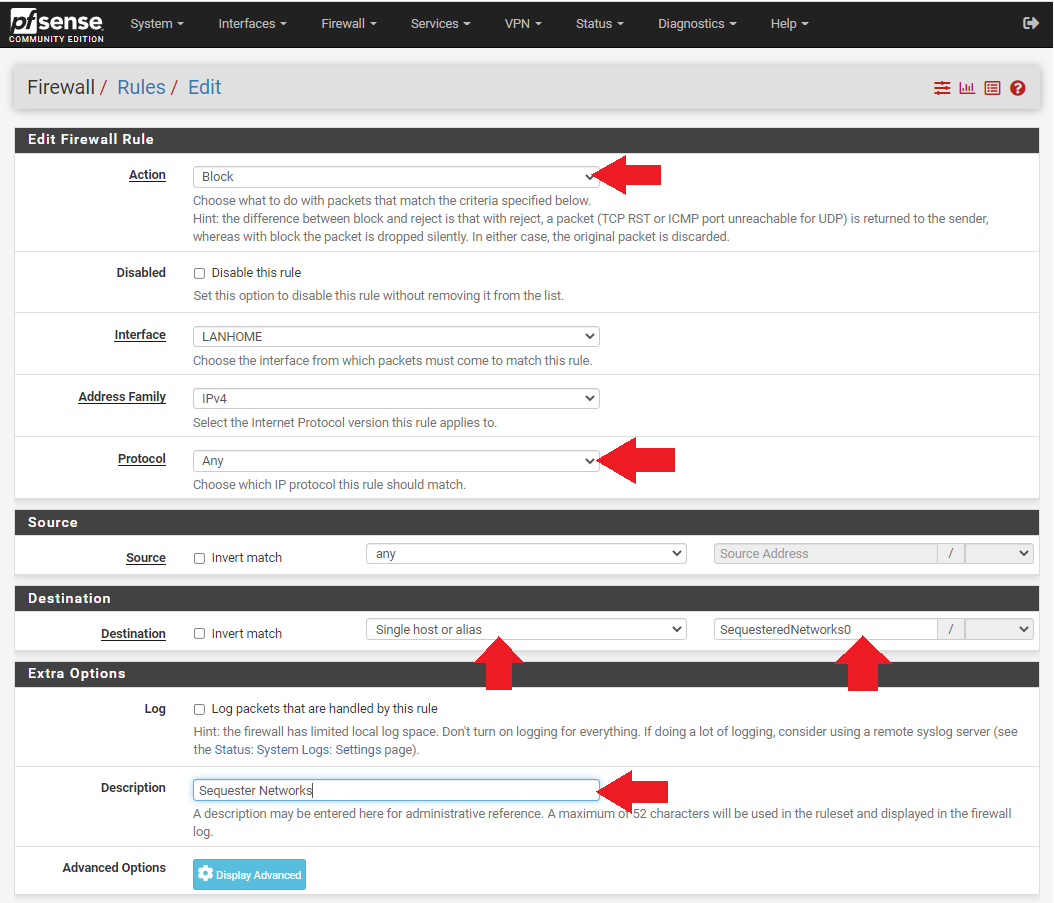Image resolution: width=1054 pixels, height=903 pixels.
Task: Click the SequesteredNetworks0 destination address field
Action: point(825,629)
